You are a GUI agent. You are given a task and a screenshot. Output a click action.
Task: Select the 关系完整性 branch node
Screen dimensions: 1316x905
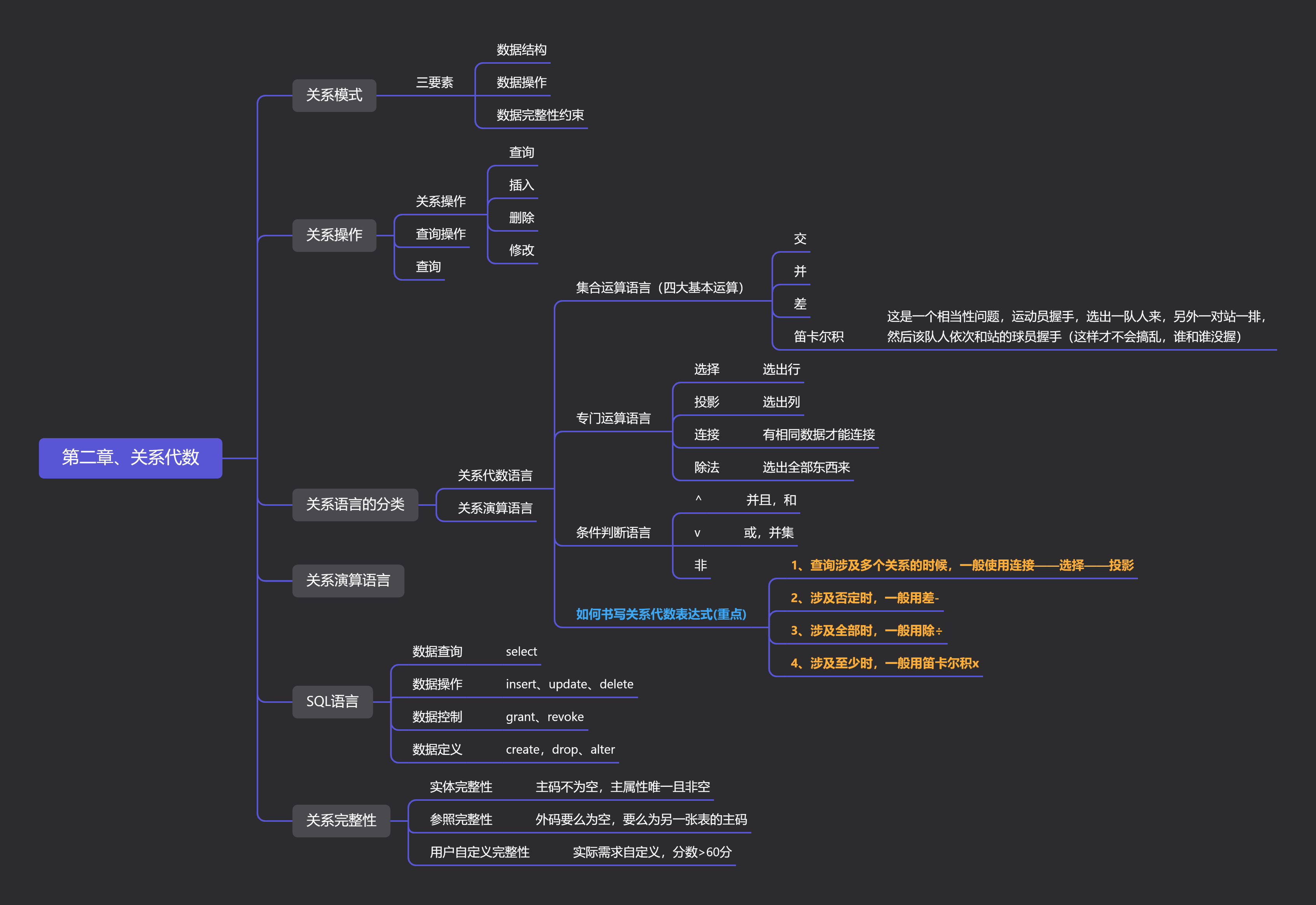[341, 821]
